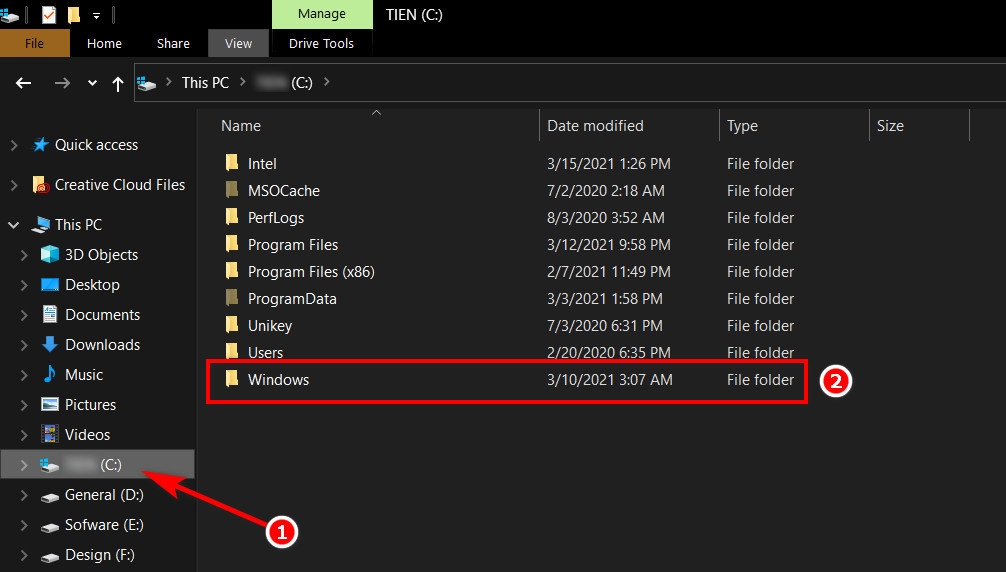Viewport: 1006px width, 572px height.
Task: Select Quick access in navigation pane
Action: pyautogui.click(x=96, y=146)
